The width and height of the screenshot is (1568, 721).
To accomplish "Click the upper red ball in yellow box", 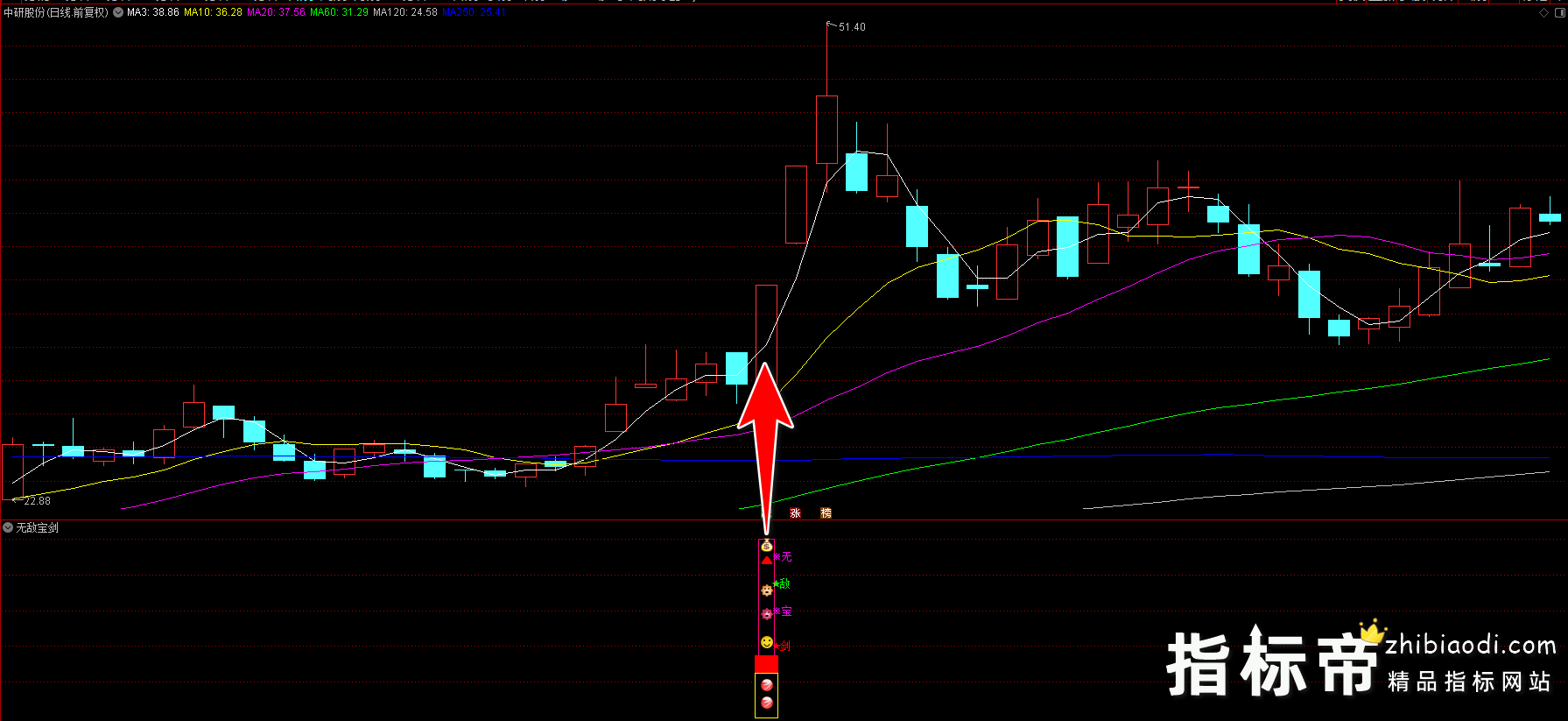I will [x=767, y=685].
